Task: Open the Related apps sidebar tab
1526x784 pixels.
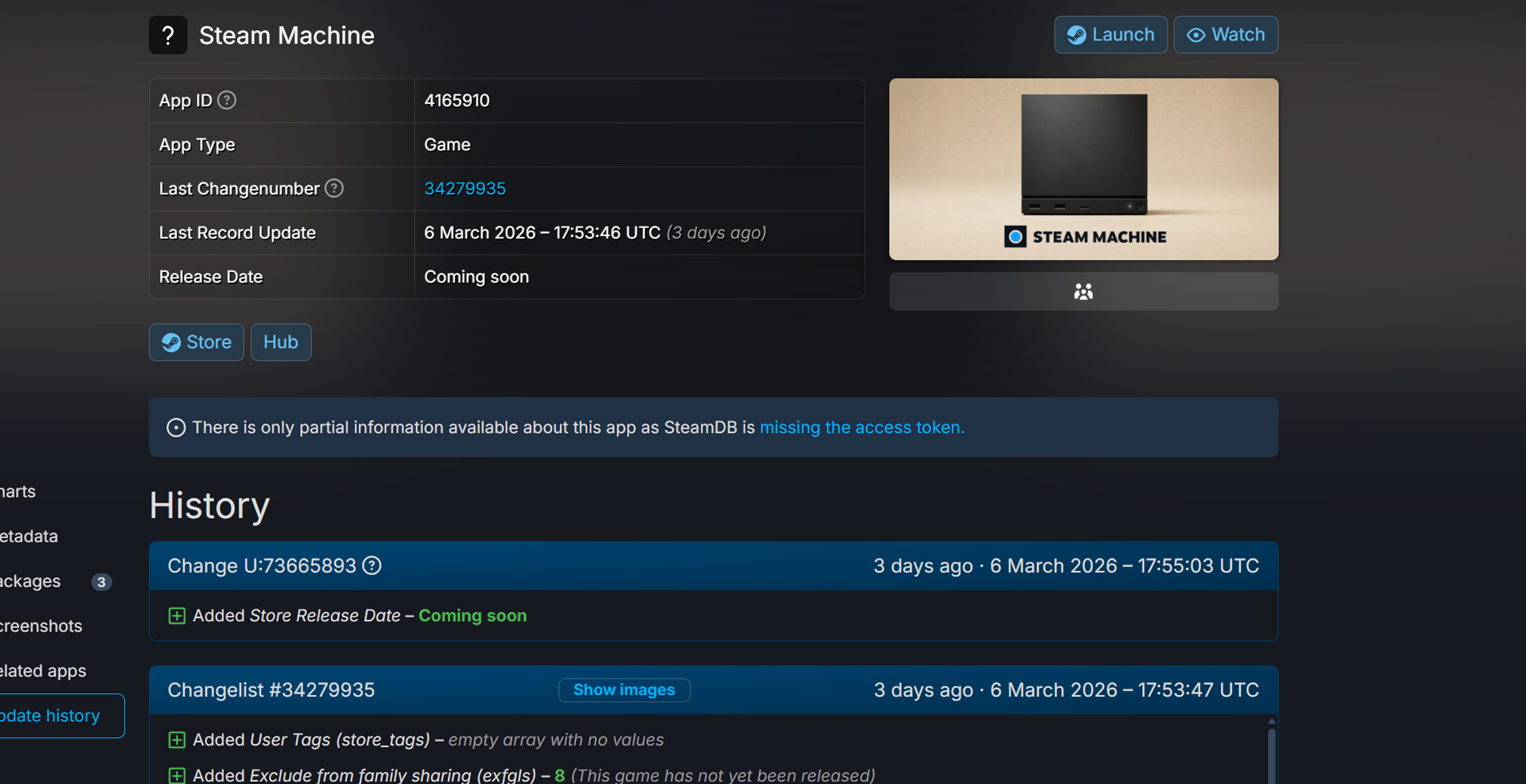Action: point(42,671)
